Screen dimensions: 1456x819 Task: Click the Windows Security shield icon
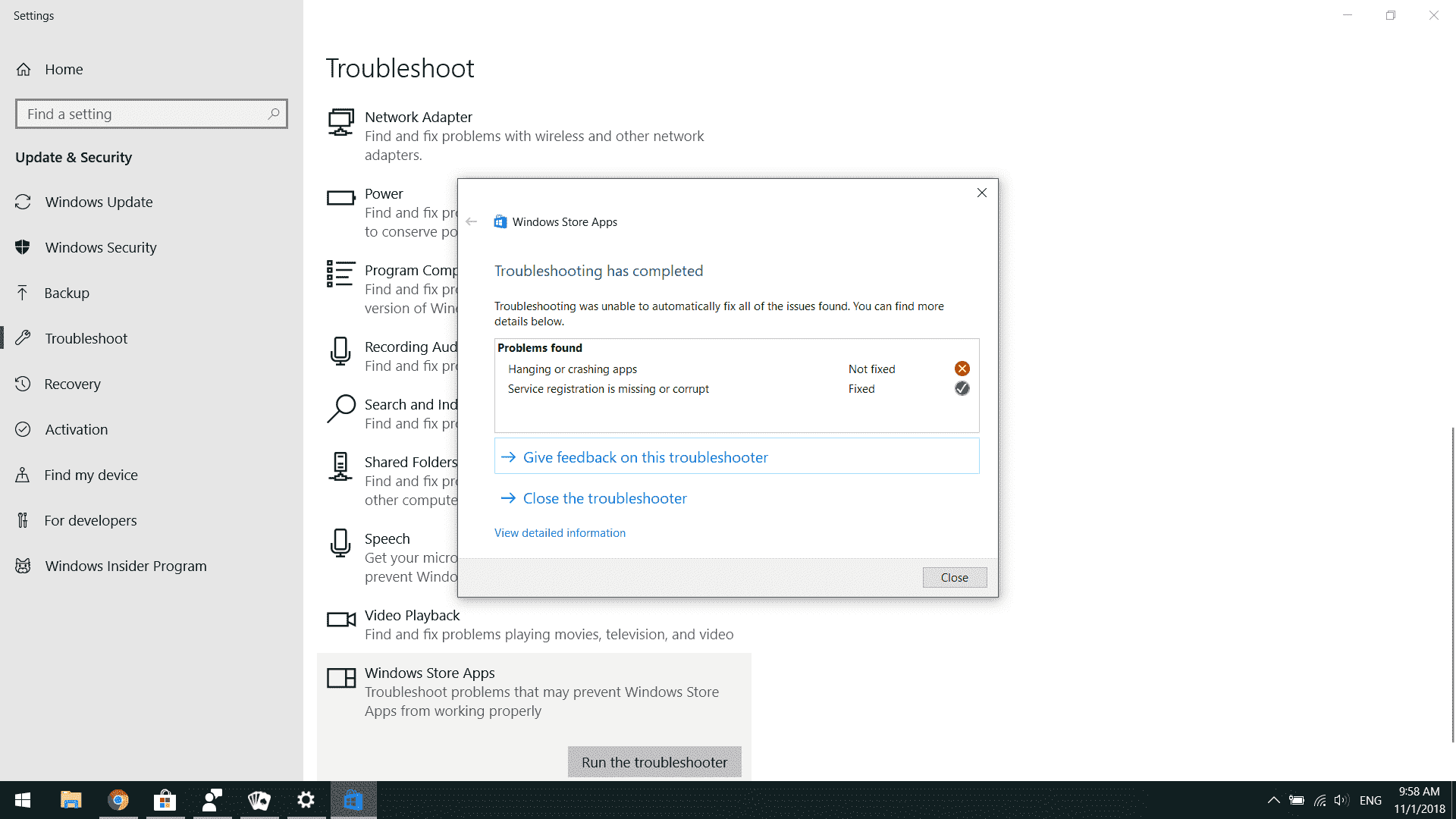click(x=23, y=247)
